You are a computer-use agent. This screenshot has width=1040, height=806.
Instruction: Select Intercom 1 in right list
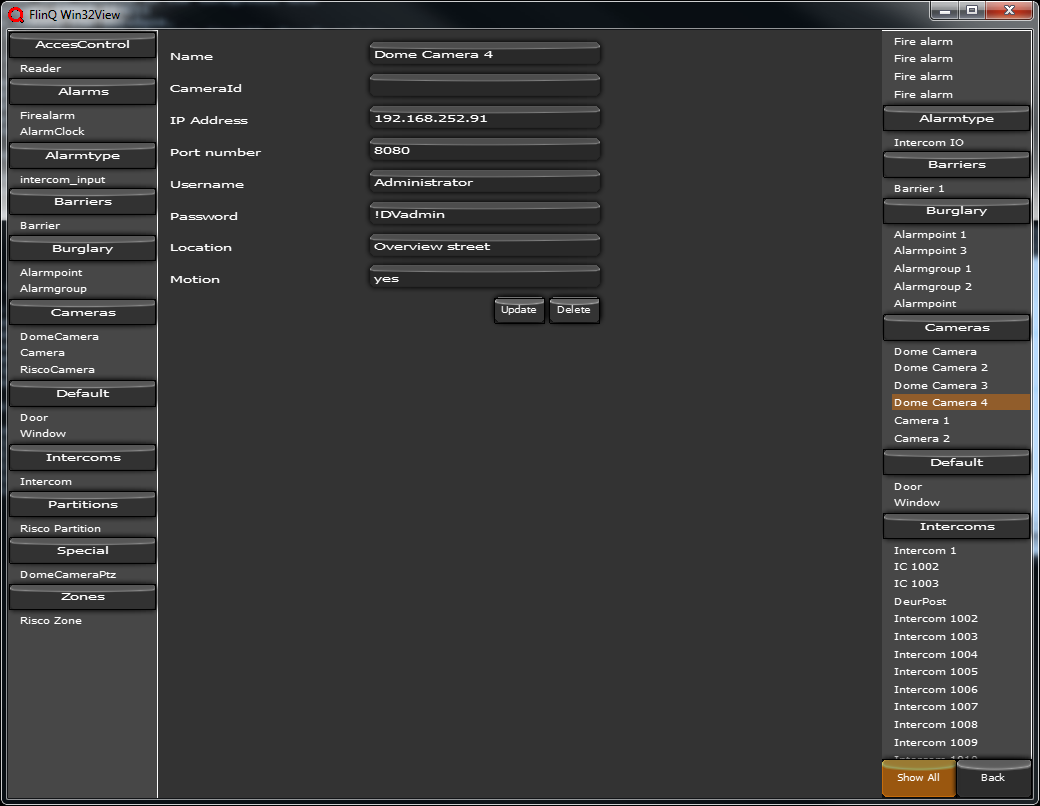tap(925, 551)
